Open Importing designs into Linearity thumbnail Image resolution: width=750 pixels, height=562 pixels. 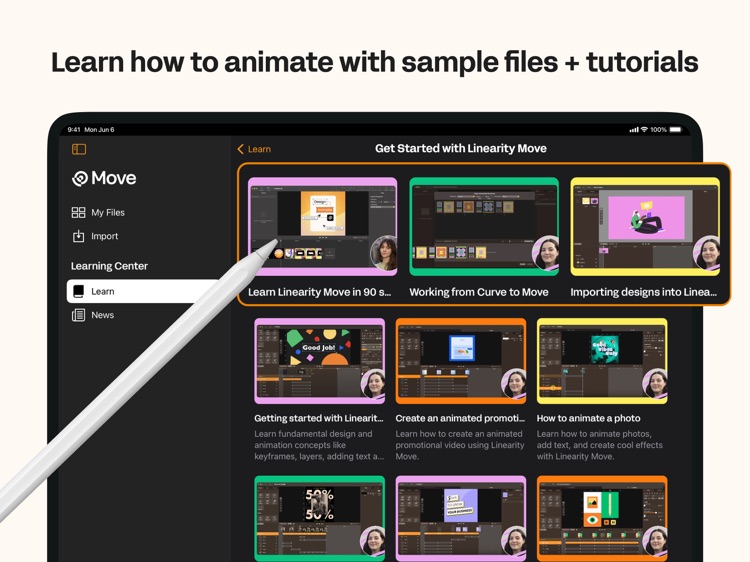(x=645, y=226)
